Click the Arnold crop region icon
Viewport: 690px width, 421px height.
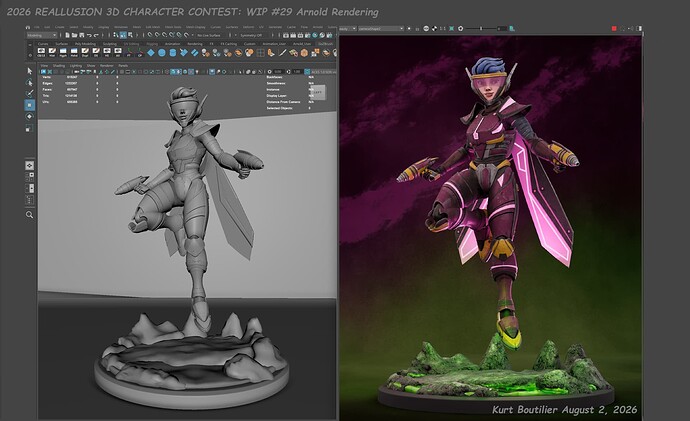(452, 28)
